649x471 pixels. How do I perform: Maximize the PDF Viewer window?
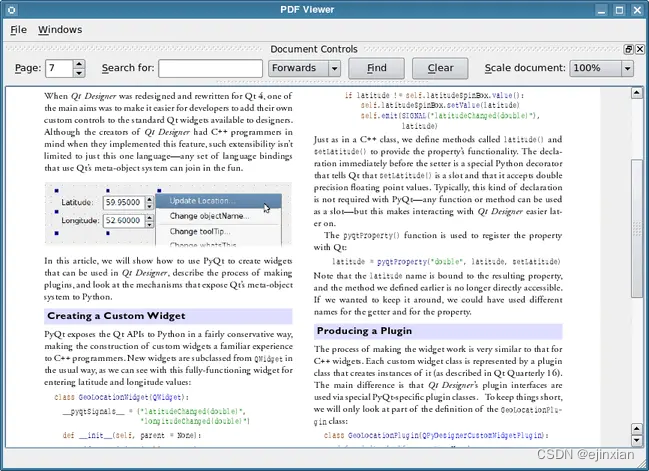tap(620, 10)
